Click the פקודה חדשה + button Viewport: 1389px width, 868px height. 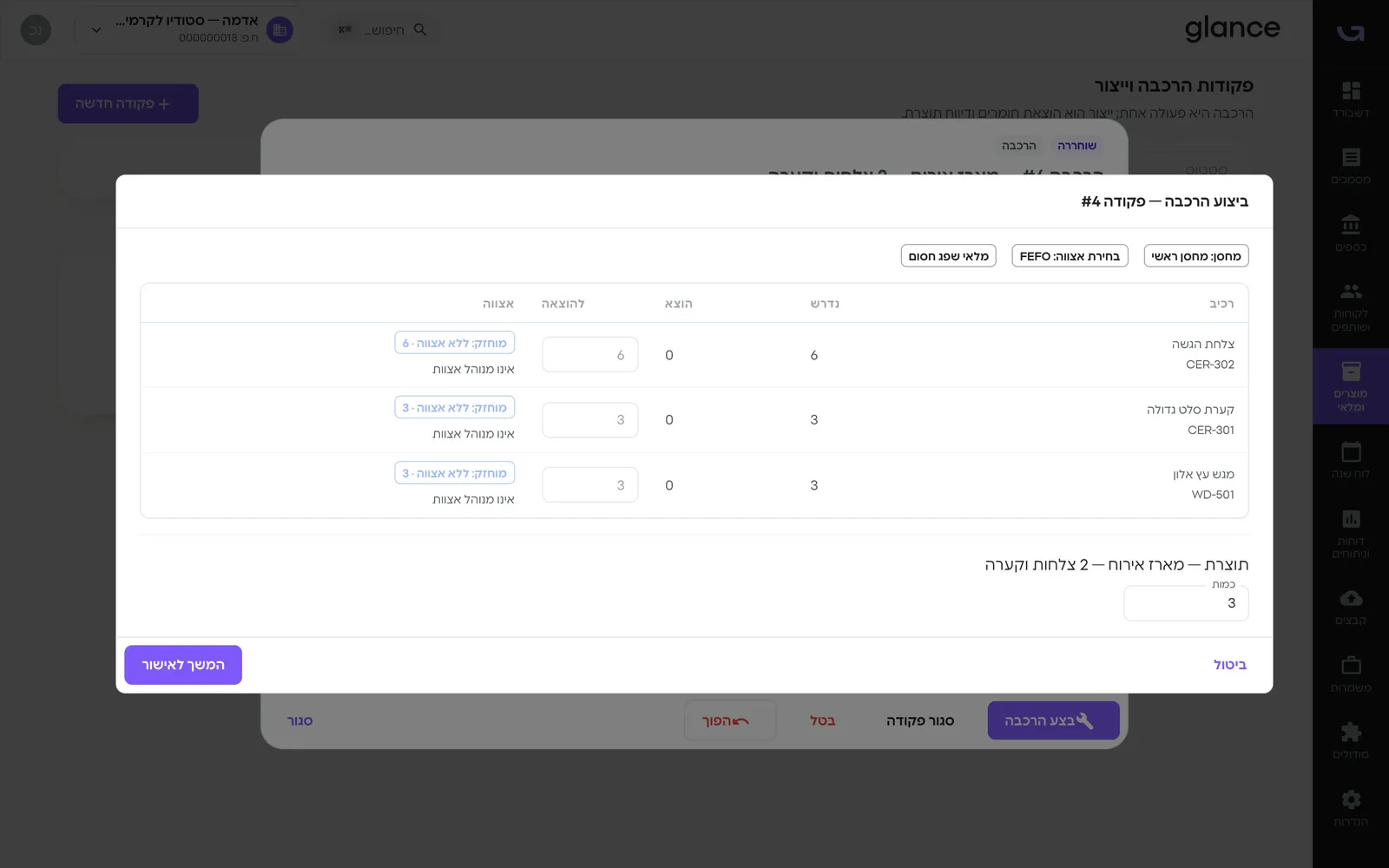pyautogui.click(x=128, y=103)
